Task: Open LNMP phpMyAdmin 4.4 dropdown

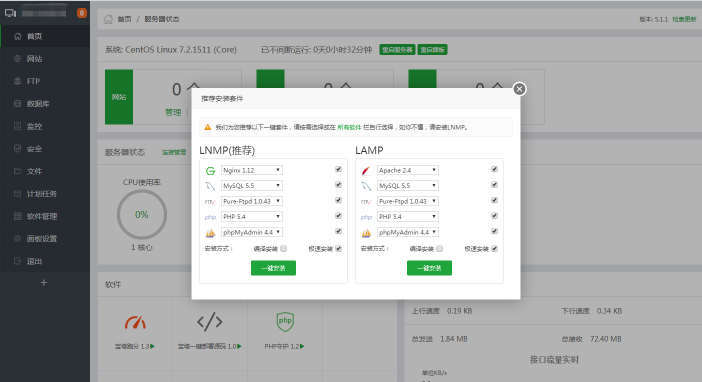Action: (x=252, y=232)
